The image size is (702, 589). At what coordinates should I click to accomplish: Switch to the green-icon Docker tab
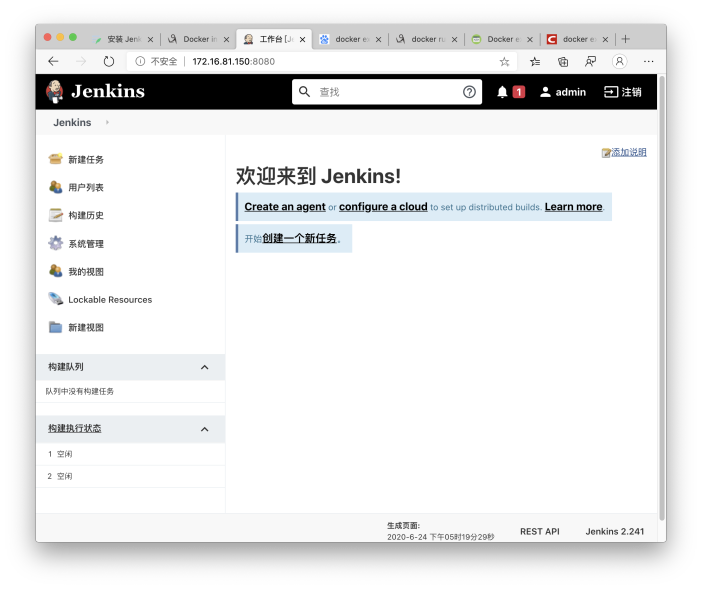click(502, 39)
